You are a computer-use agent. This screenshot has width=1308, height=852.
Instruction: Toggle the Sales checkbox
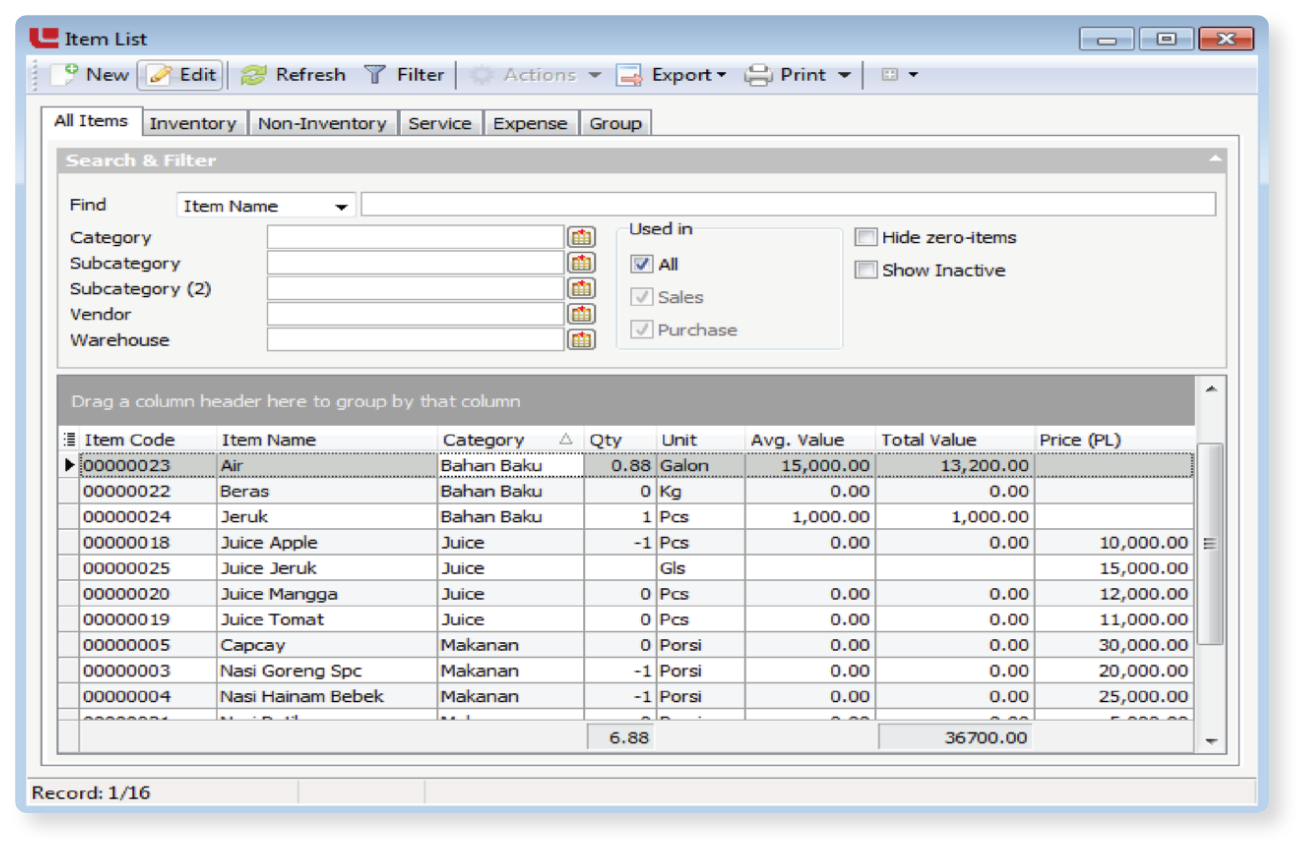pos(641,297)
